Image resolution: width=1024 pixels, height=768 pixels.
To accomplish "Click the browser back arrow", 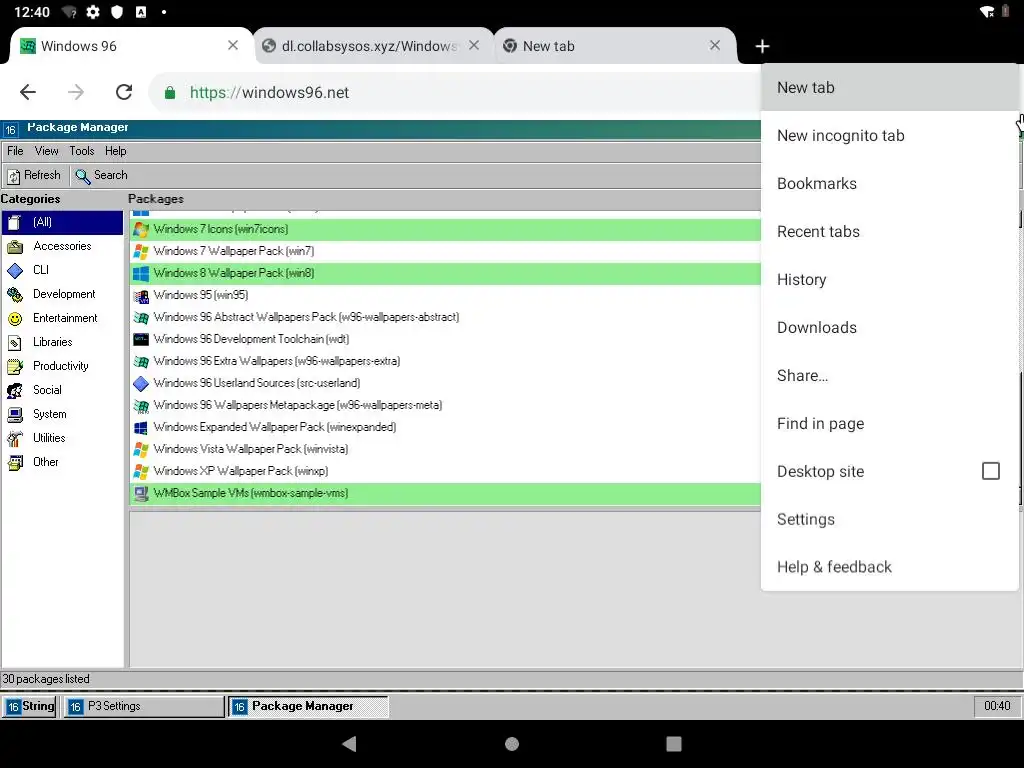I will (27, 92).
